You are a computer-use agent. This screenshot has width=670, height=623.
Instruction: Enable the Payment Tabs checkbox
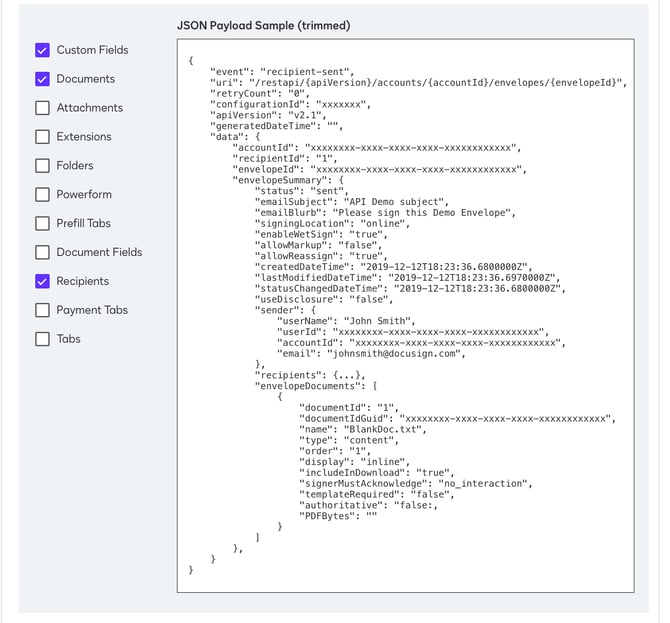pyautogui.click(x=42, y=311)
